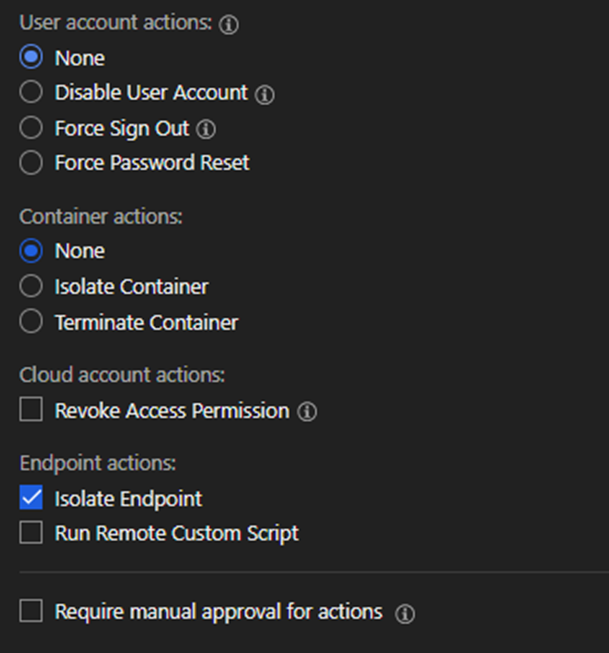Click the Cloud account actions heading
The width and height of the screenshot is (609, 653).
[x=122, y=375]
